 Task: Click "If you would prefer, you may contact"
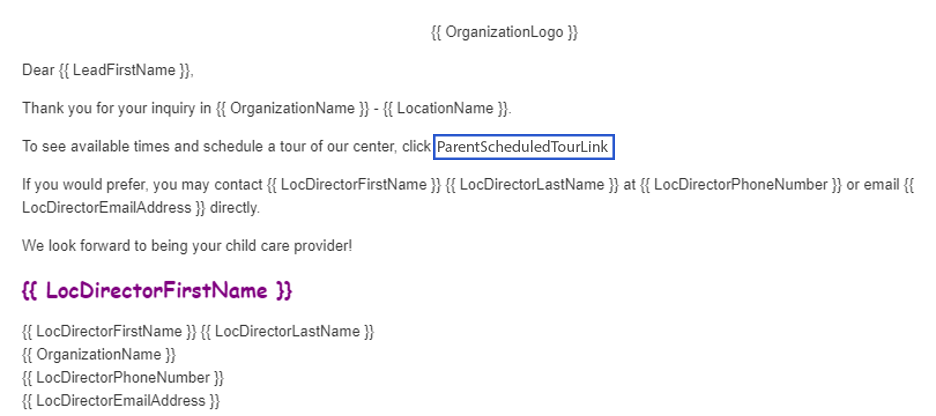[x=142, y=185]
